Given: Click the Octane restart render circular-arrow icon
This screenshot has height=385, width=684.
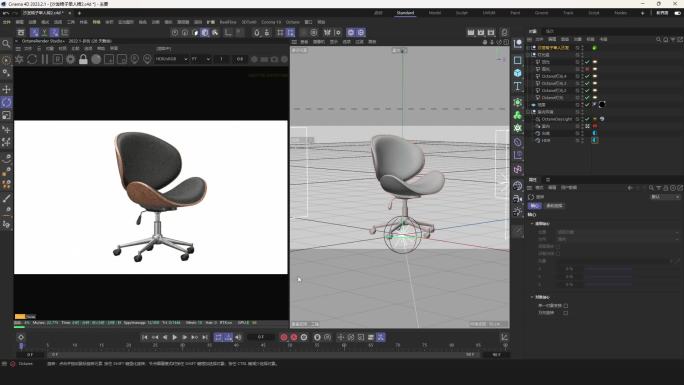Looking at the screenshot, I should coord(32,59).
